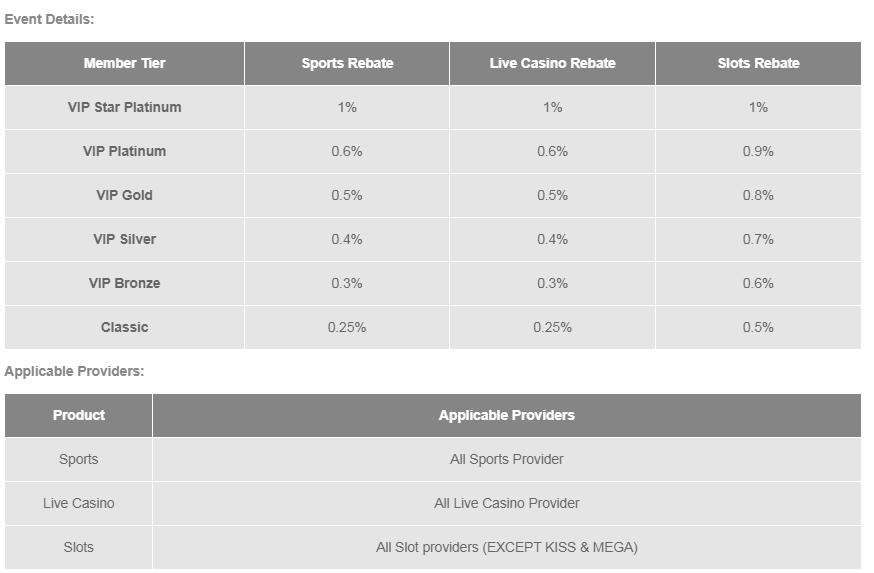This screenshot has width=874, height=573.
Task: Click the Live Casino Rebate header
Action: (552, 63)
